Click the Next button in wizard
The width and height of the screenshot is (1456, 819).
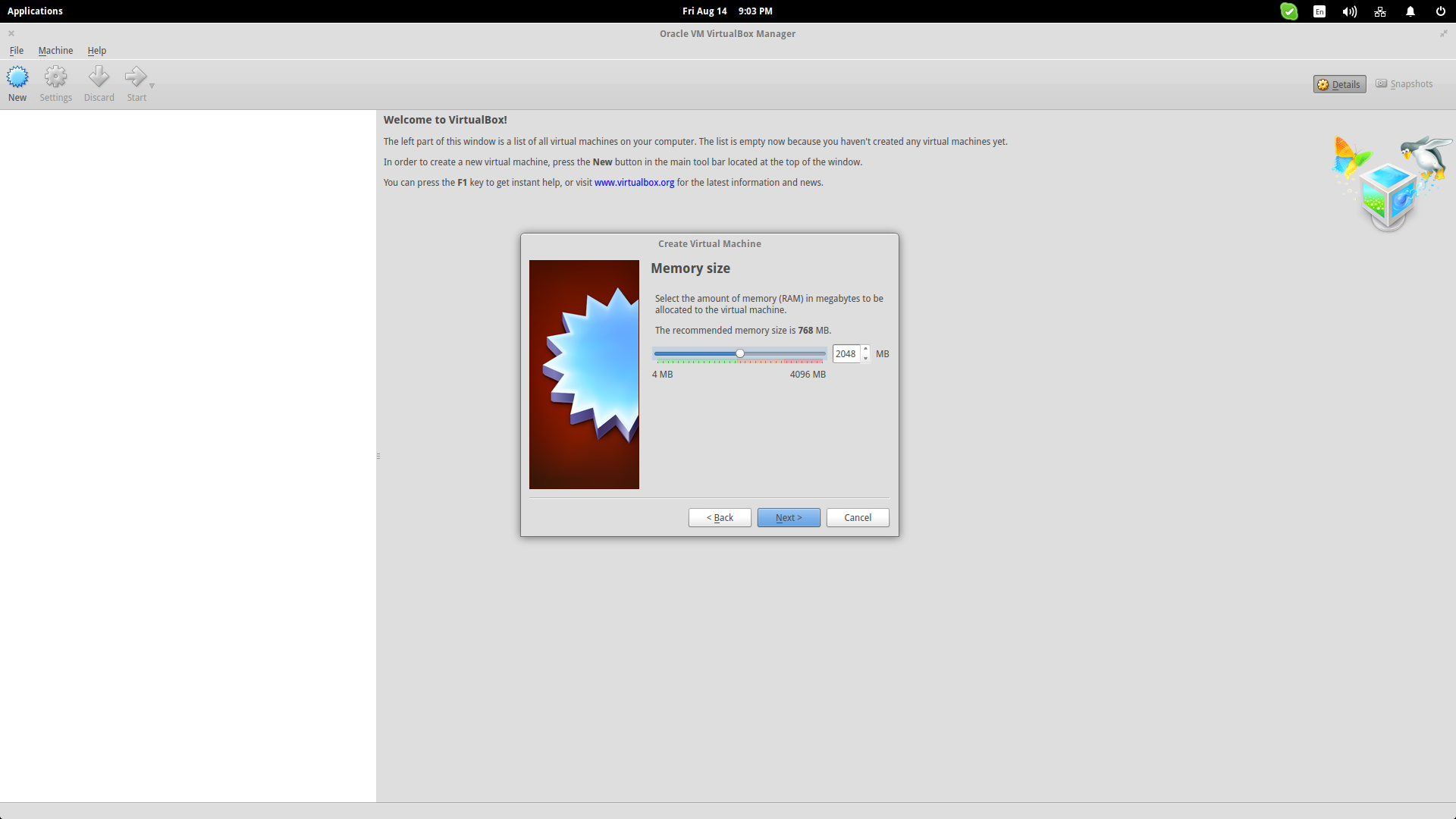tap(789, 517)
